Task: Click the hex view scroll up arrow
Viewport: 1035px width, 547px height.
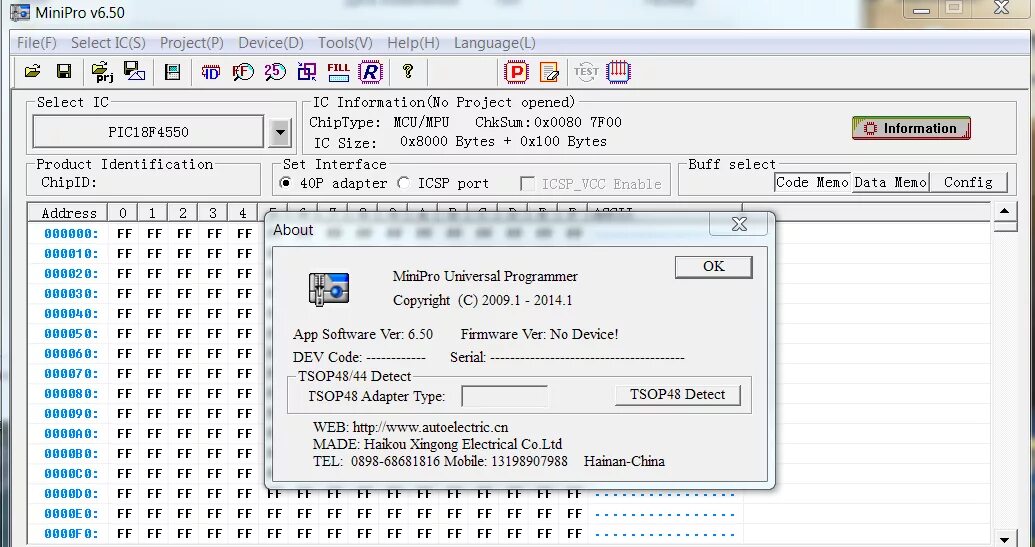Action: (x=1005, y=211)
